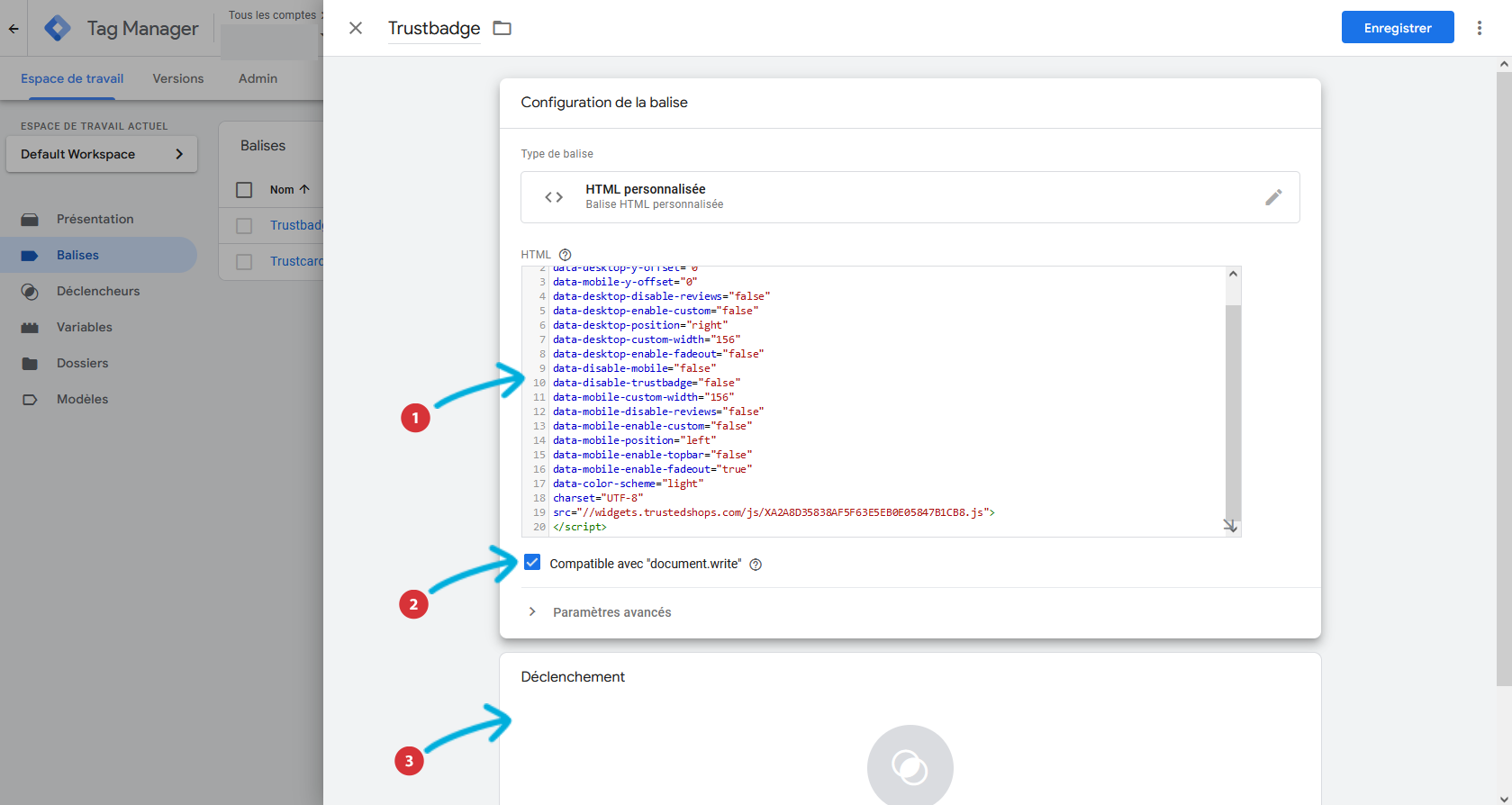The height and width of the screenshot is (805, 1512).
Task: Open the Versions tab
Action: (x=178, y=78)
